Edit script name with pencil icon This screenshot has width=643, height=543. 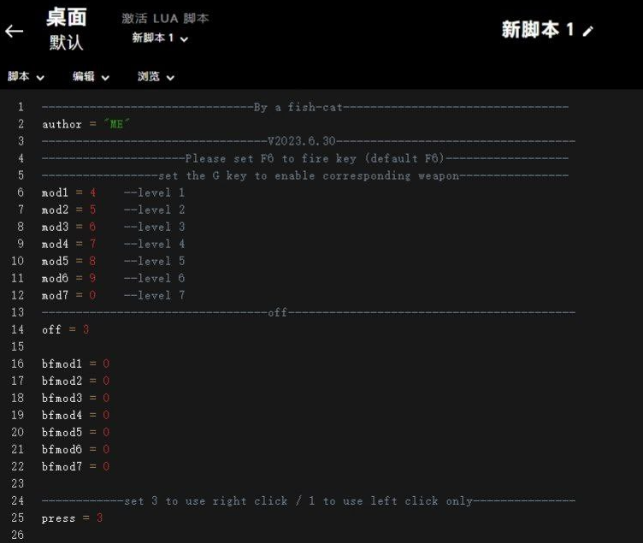coord(588,31)
